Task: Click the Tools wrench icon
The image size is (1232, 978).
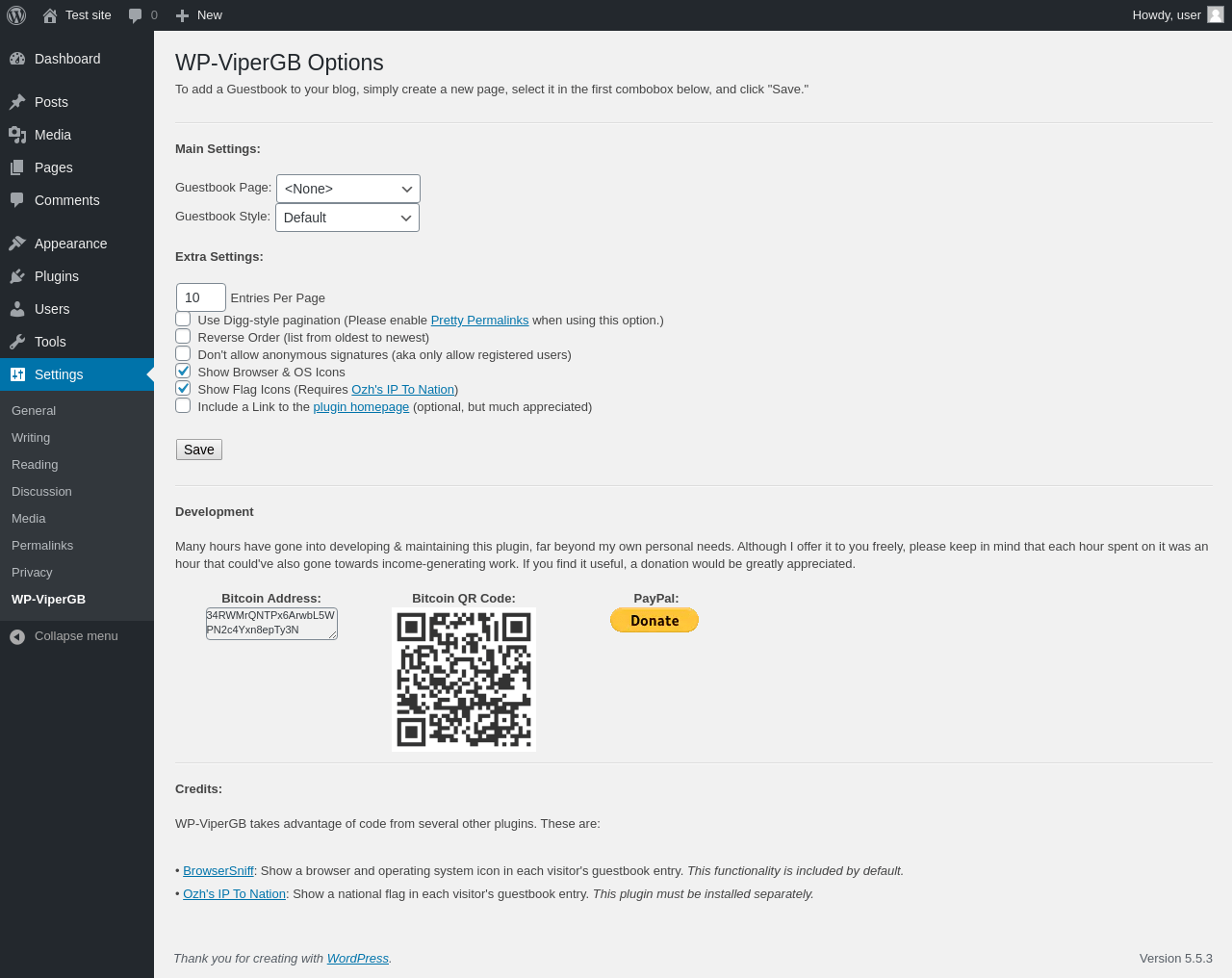Action: click(x=17, y=342)
